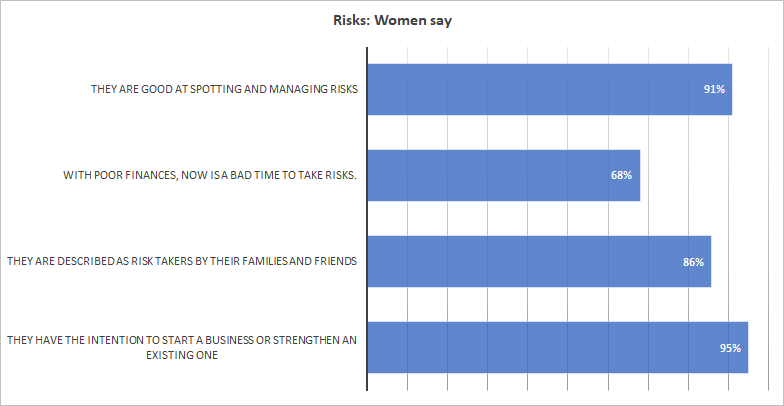Click the axis tick marks below the bars
The width and height of the screenshot is (784, 406).
click(568, 384)
